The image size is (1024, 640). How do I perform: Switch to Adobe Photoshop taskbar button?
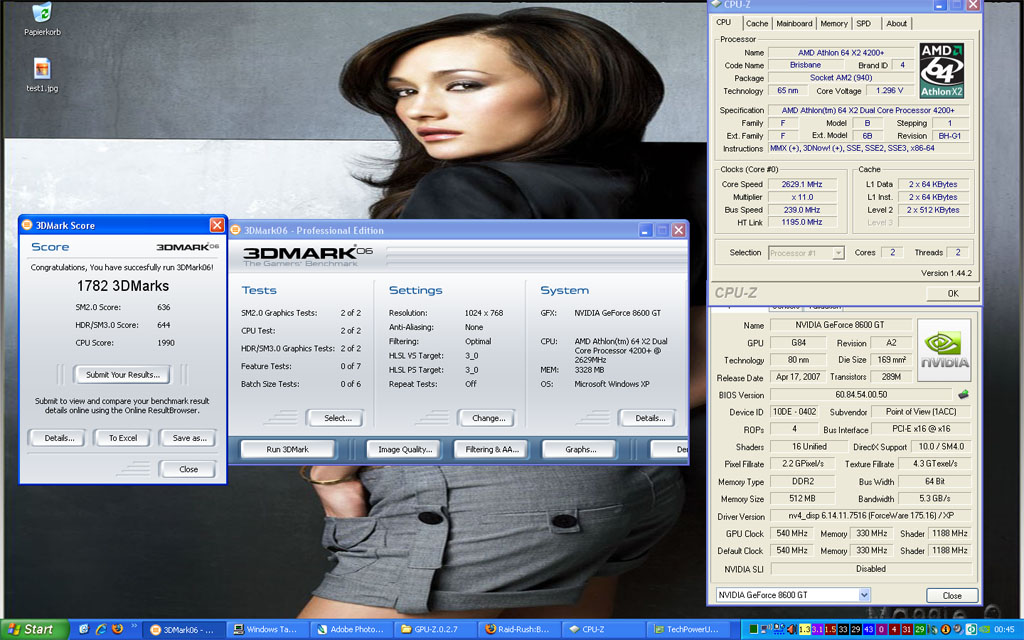pos(351,630)
